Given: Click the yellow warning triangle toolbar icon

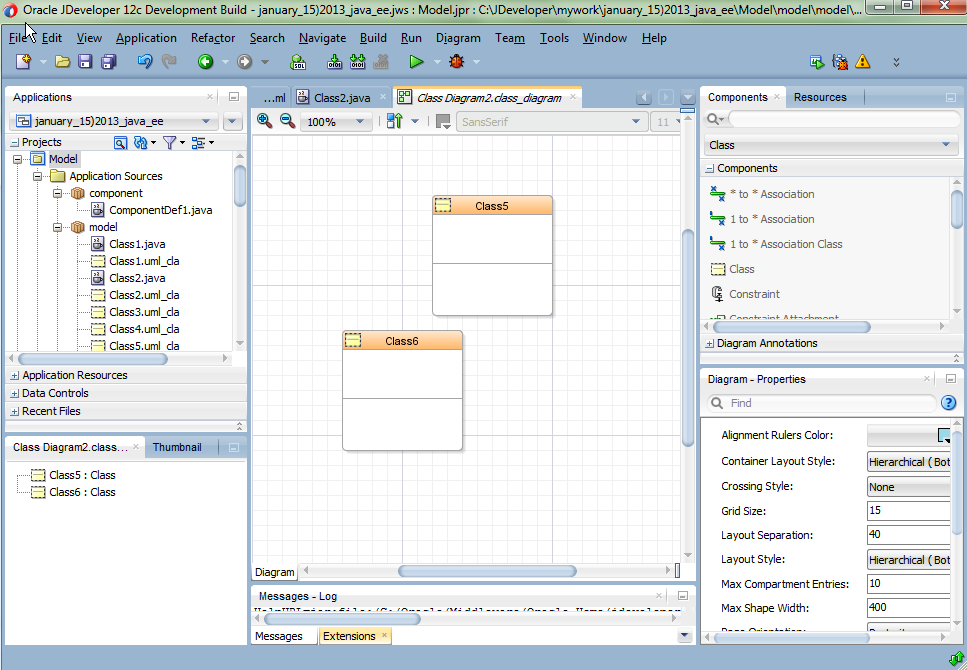Looking at the screenshot, I should point(863,62).
